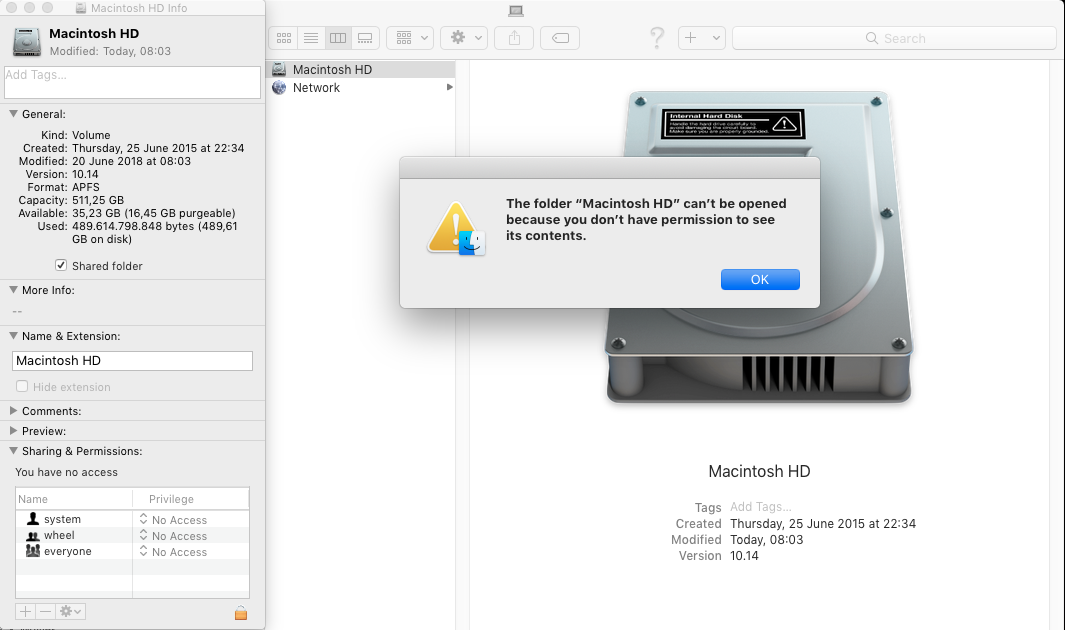Click the computer icon in Finder title bar

click(x=516, y=10)
